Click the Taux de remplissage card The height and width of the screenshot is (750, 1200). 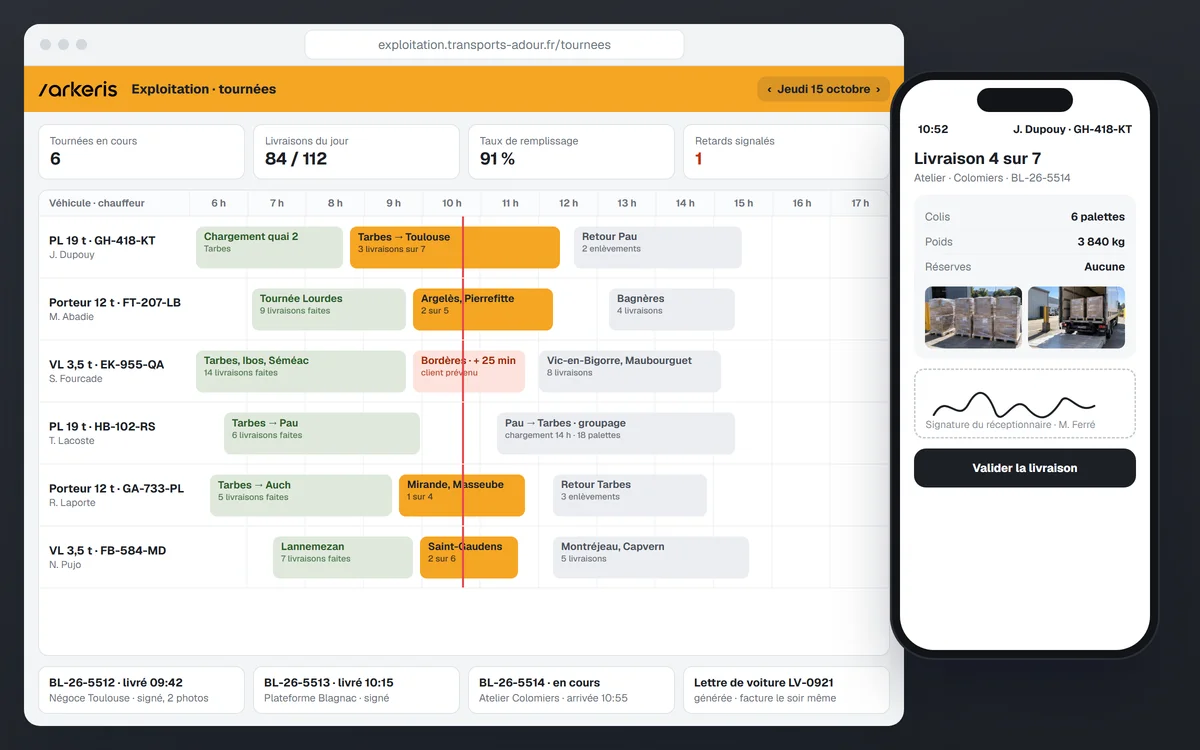pos(571,152)
